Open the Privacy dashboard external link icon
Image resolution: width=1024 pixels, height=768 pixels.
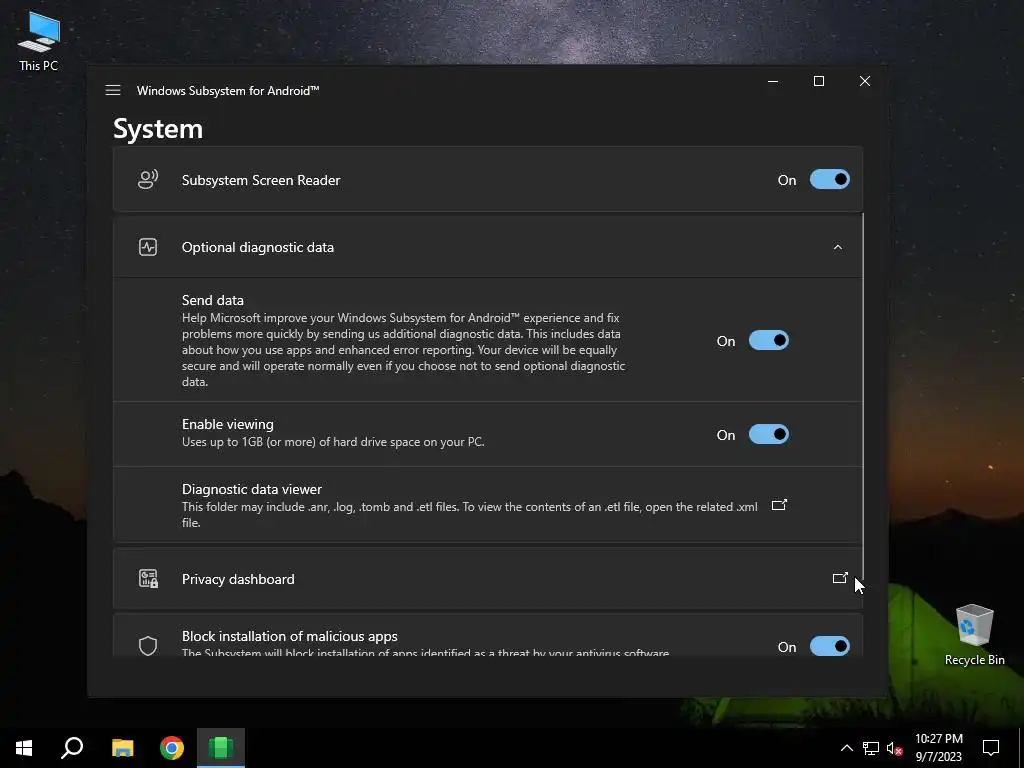(x=840, y=578)
